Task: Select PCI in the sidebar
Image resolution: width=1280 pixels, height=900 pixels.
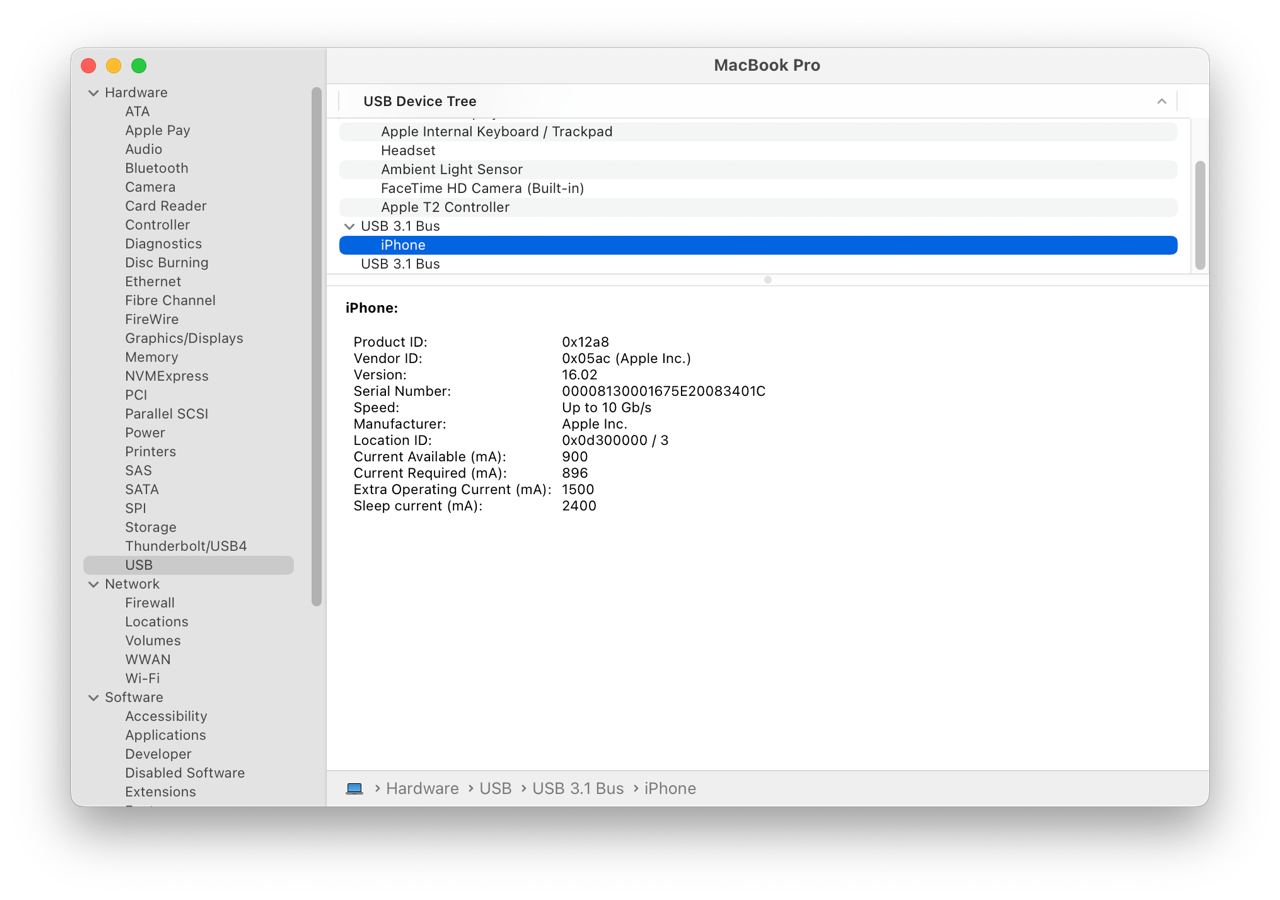Action: [x=136, y=395]
